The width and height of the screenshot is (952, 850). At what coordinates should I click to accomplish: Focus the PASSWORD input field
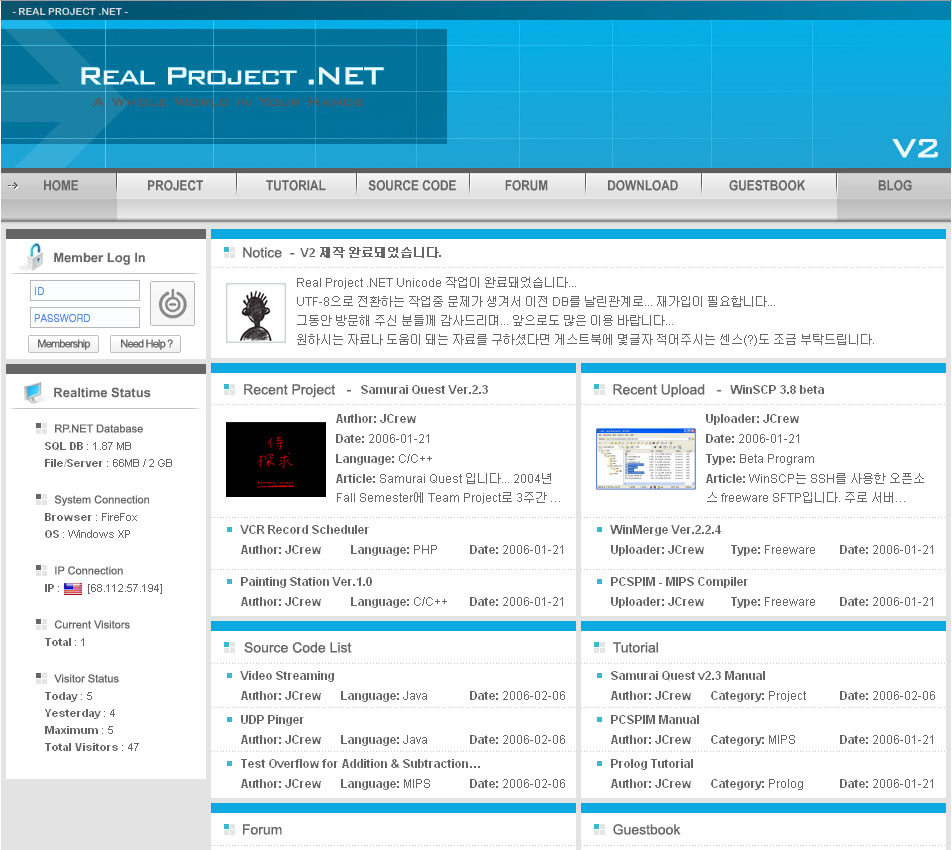point(85,318)
